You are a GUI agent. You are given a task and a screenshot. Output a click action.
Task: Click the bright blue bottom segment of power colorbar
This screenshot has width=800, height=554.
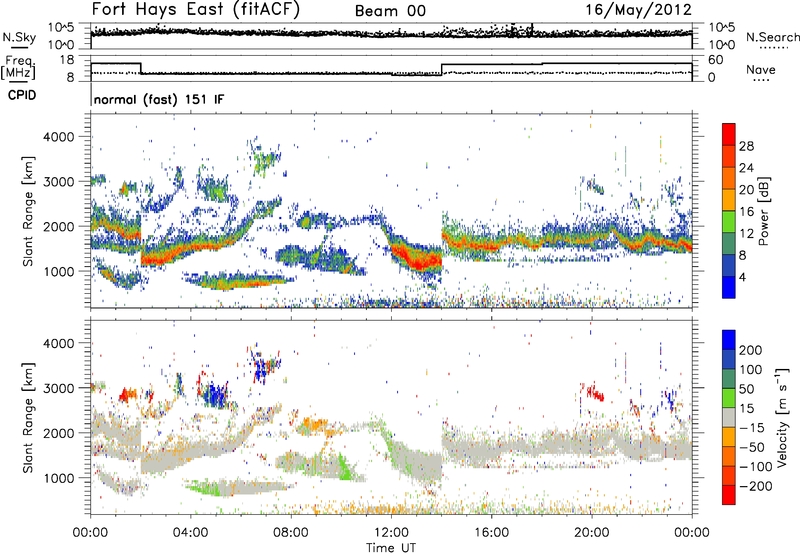(729, 287)
